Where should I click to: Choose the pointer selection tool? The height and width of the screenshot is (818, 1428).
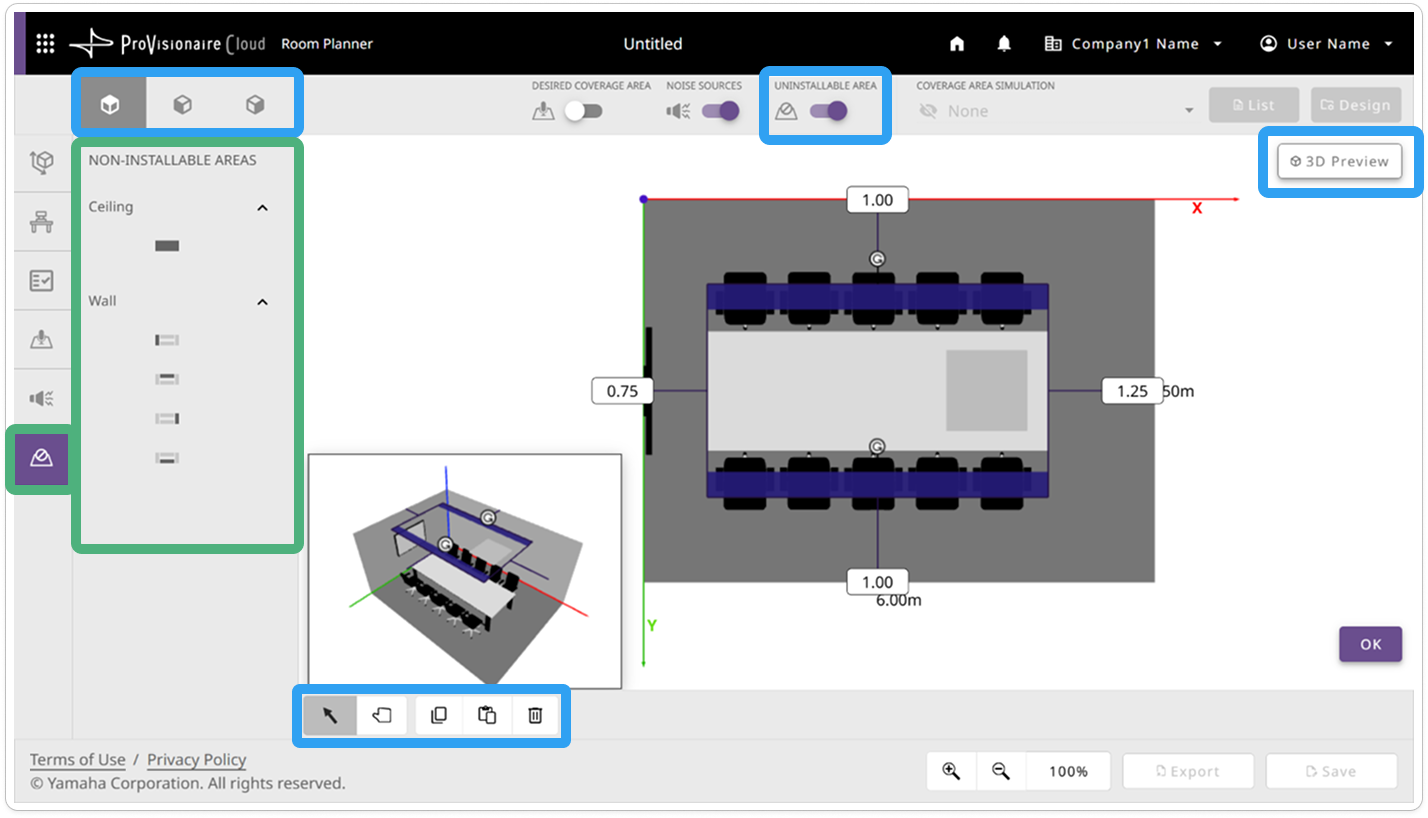pos(330,715)
